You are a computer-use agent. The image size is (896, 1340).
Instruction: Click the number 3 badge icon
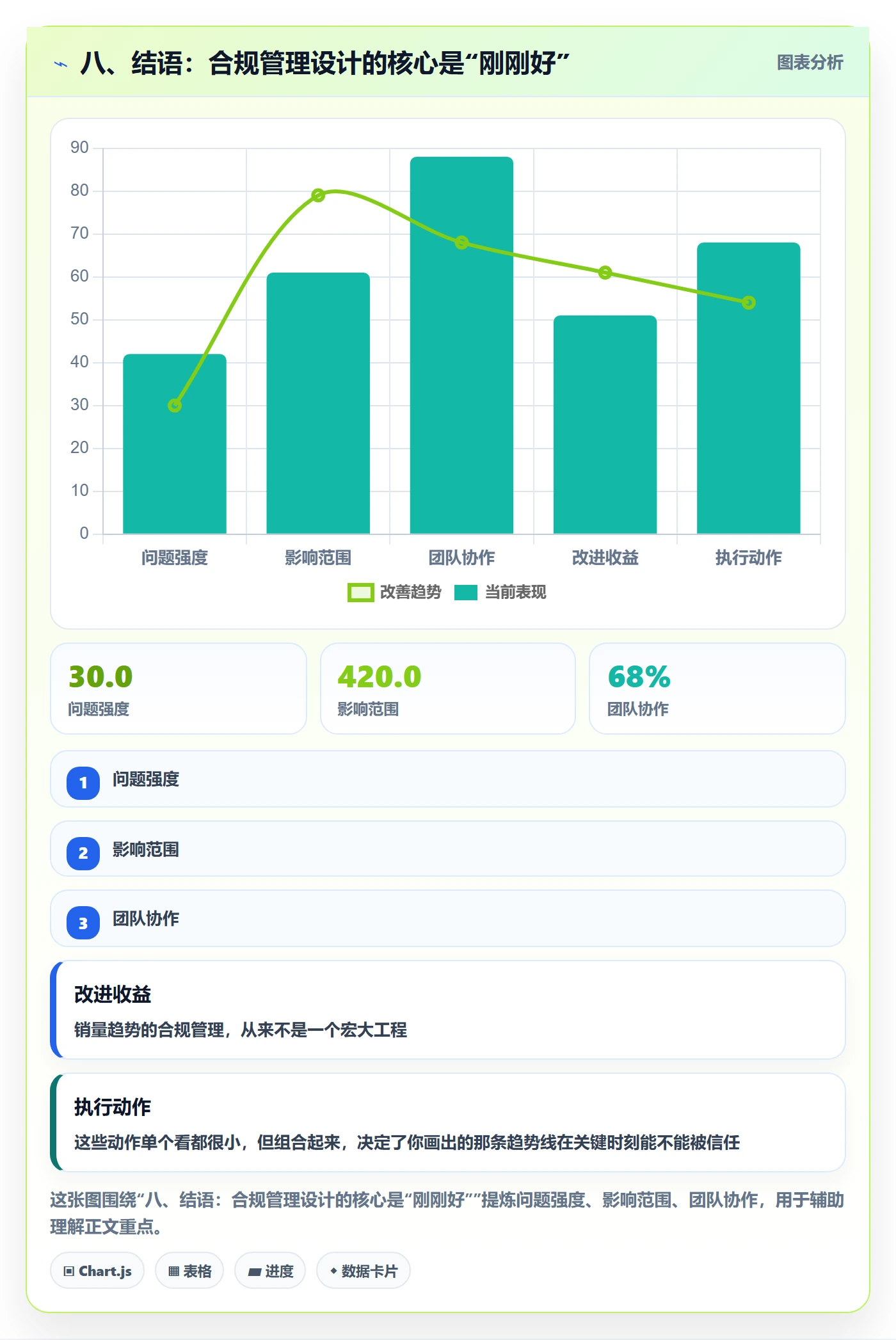point(83,923)
